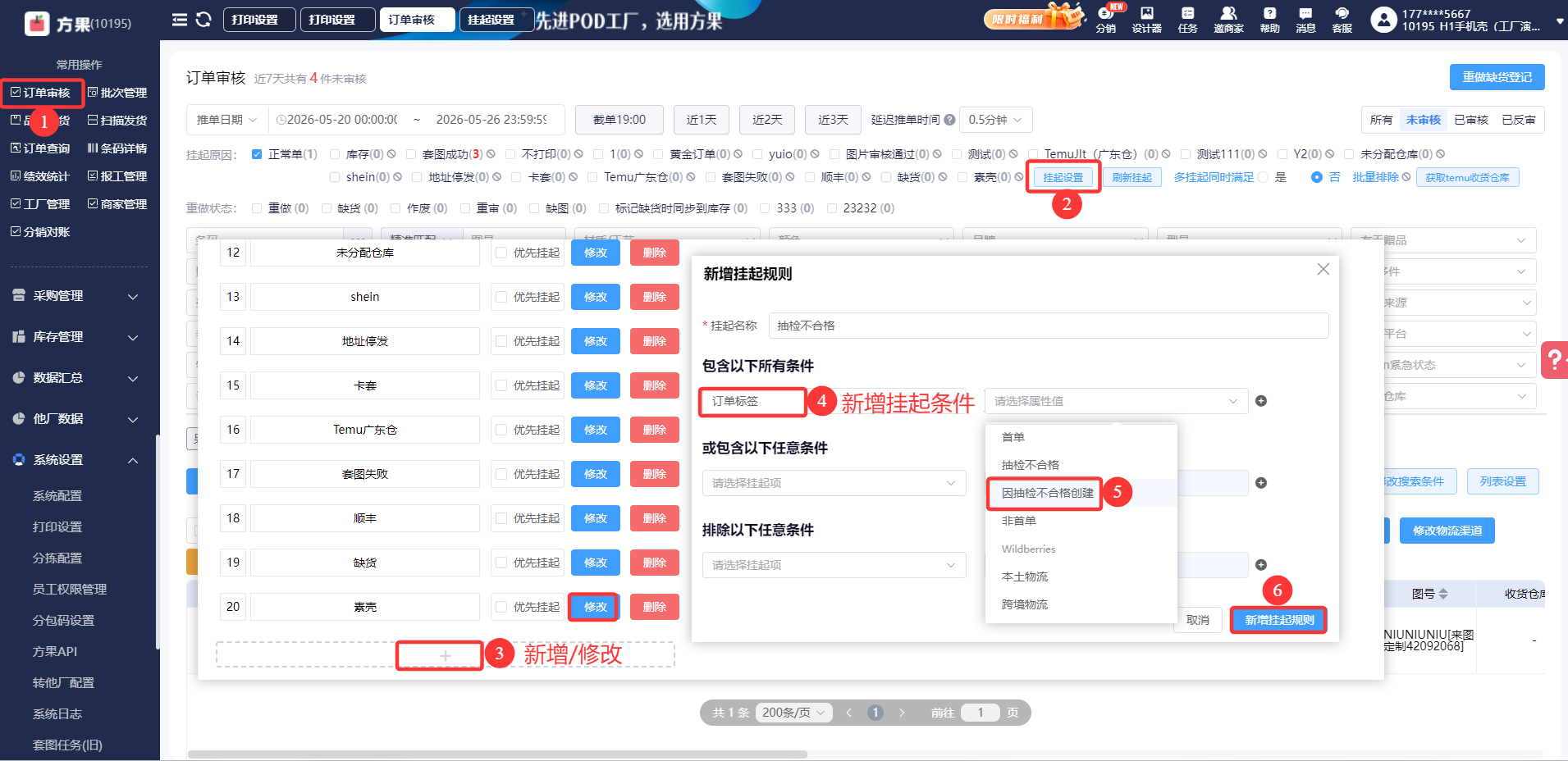
Task: Select 因抽检不合格创建 in dropdown list
Action: 1048,493
